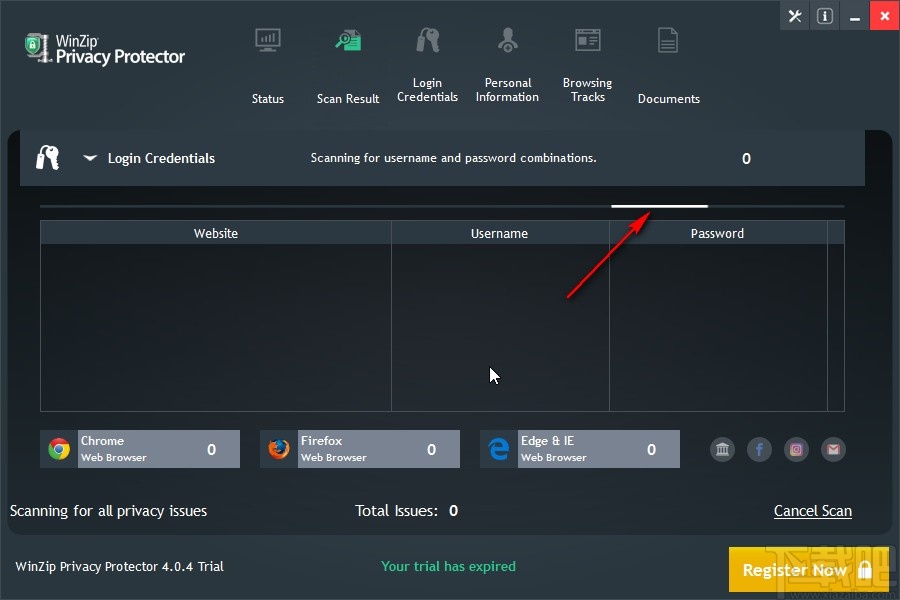Click the WinZip Privacy Protector logo
This screenshot has width=900, height=600.
coord(104,48)
